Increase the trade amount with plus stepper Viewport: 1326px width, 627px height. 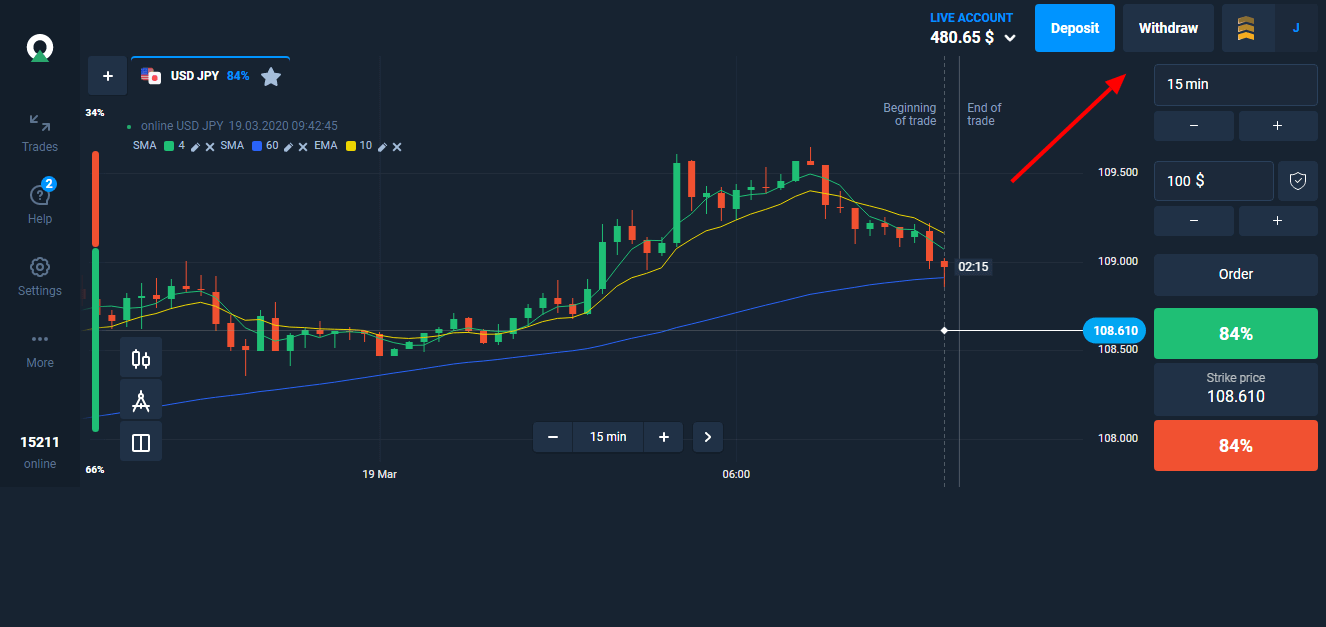[1277, 220]
